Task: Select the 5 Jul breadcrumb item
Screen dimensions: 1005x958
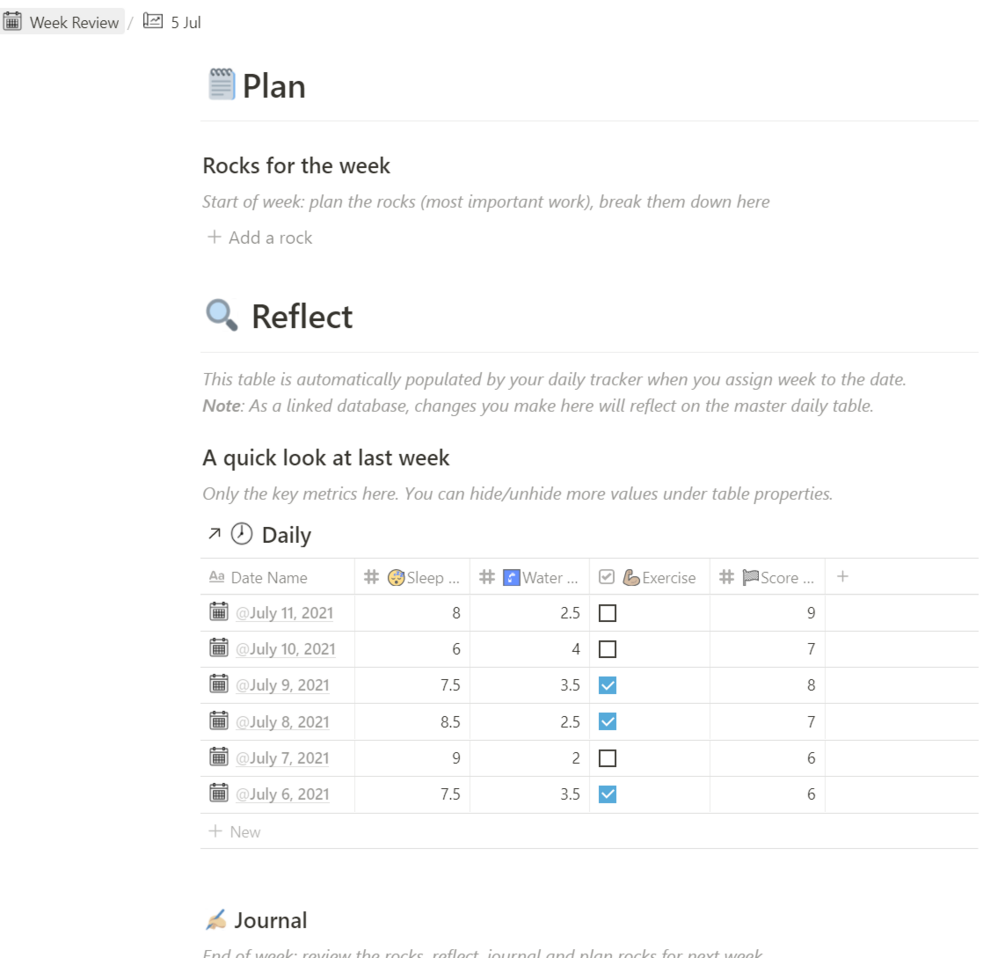Action: tap(185, 22)
